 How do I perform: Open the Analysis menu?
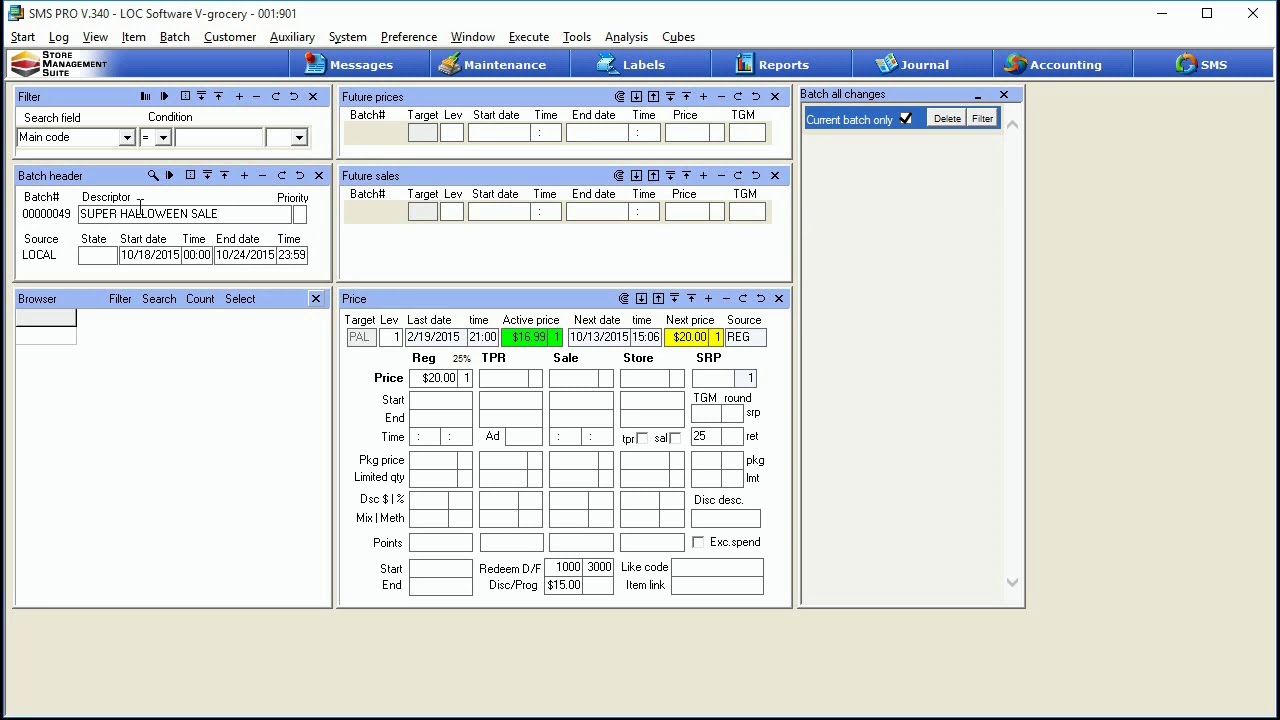tap(626, 37)
